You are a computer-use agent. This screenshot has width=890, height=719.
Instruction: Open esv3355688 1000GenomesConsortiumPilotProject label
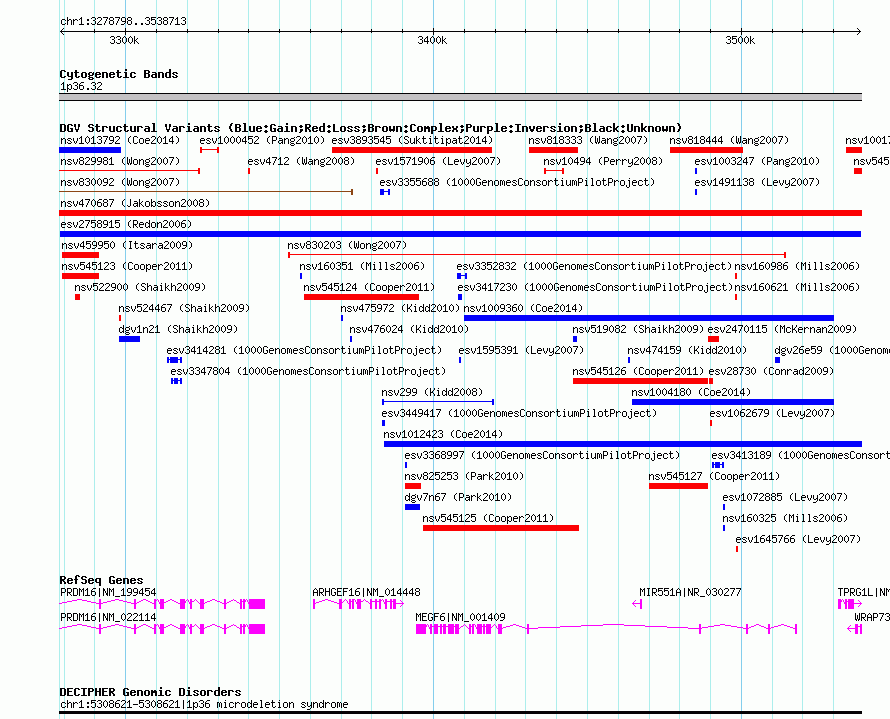coord(517,182)
